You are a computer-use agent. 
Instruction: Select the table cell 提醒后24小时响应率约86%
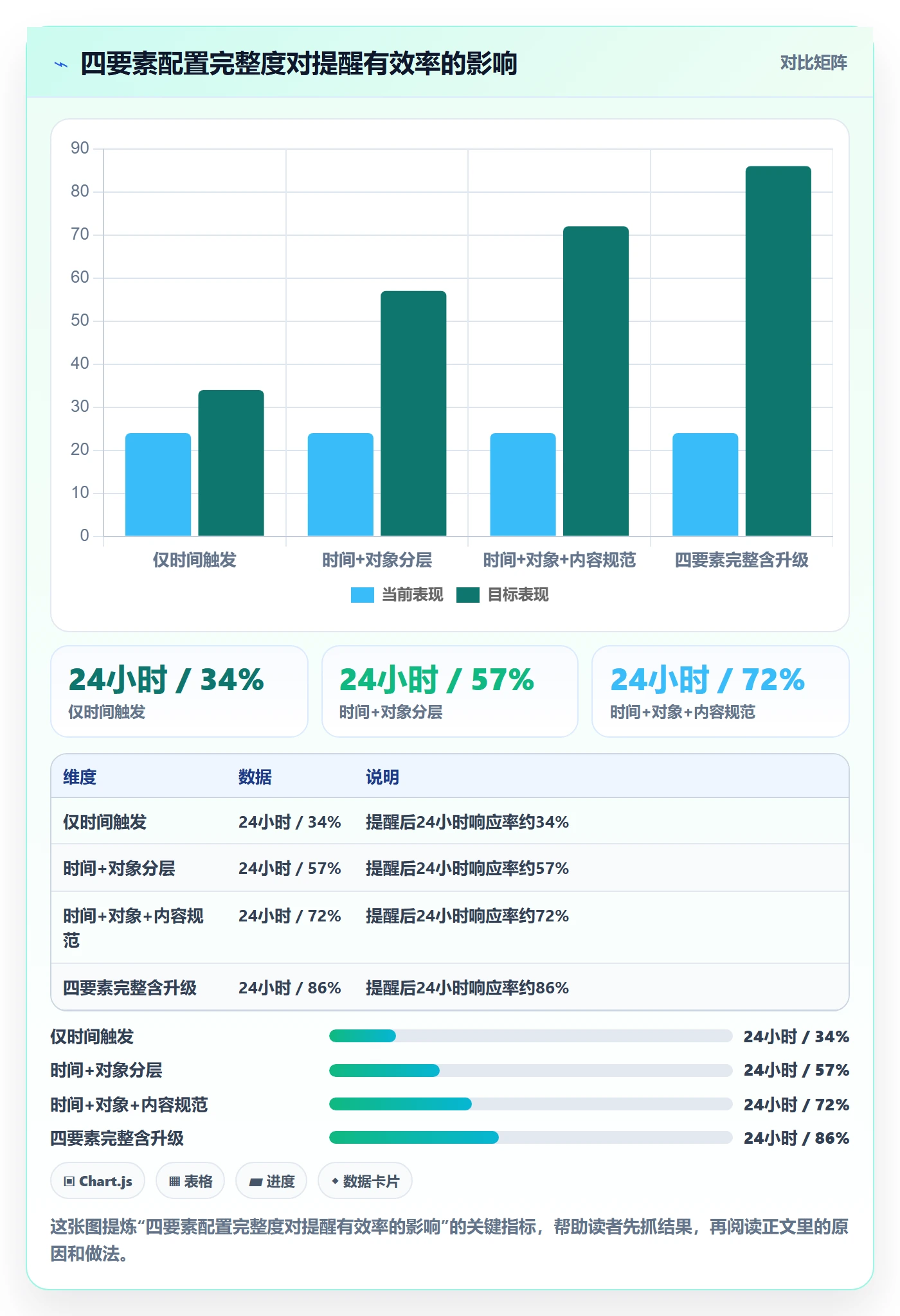(x=467, y=988)
